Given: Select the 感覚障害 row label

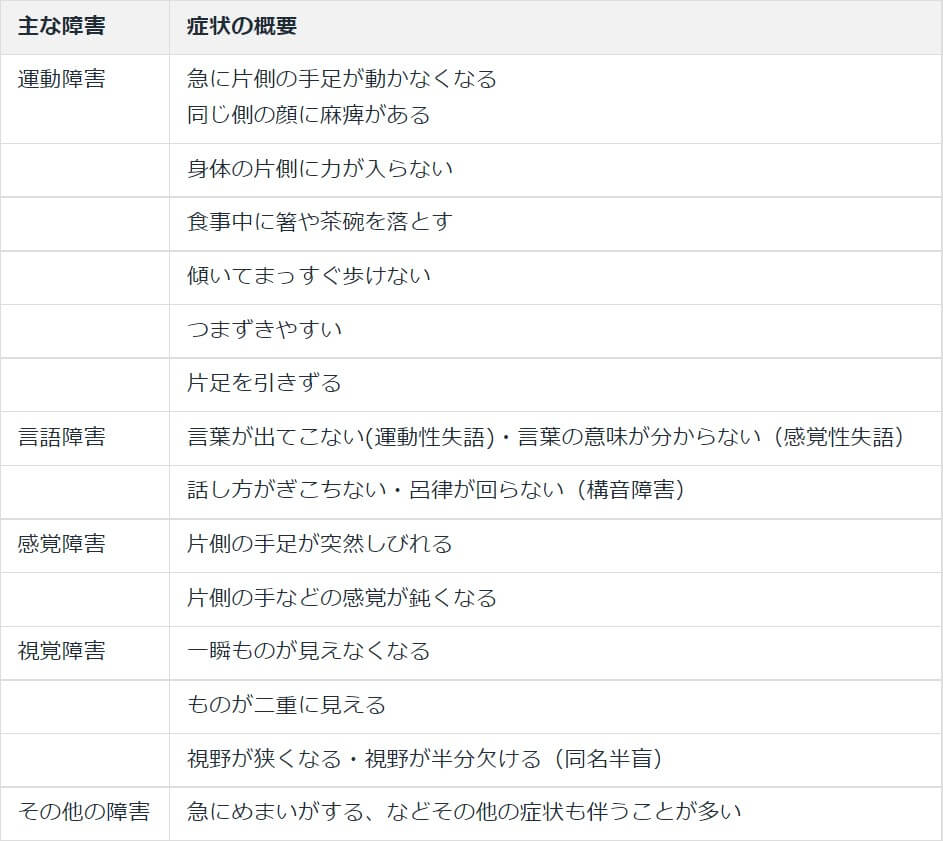Looking at the screenshot, I should pos(61,545).
